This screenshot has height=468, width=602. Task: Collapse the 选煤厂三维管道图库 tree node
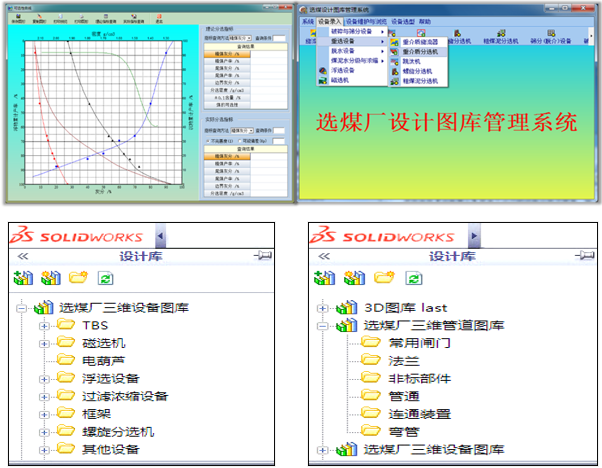(321, 324)
